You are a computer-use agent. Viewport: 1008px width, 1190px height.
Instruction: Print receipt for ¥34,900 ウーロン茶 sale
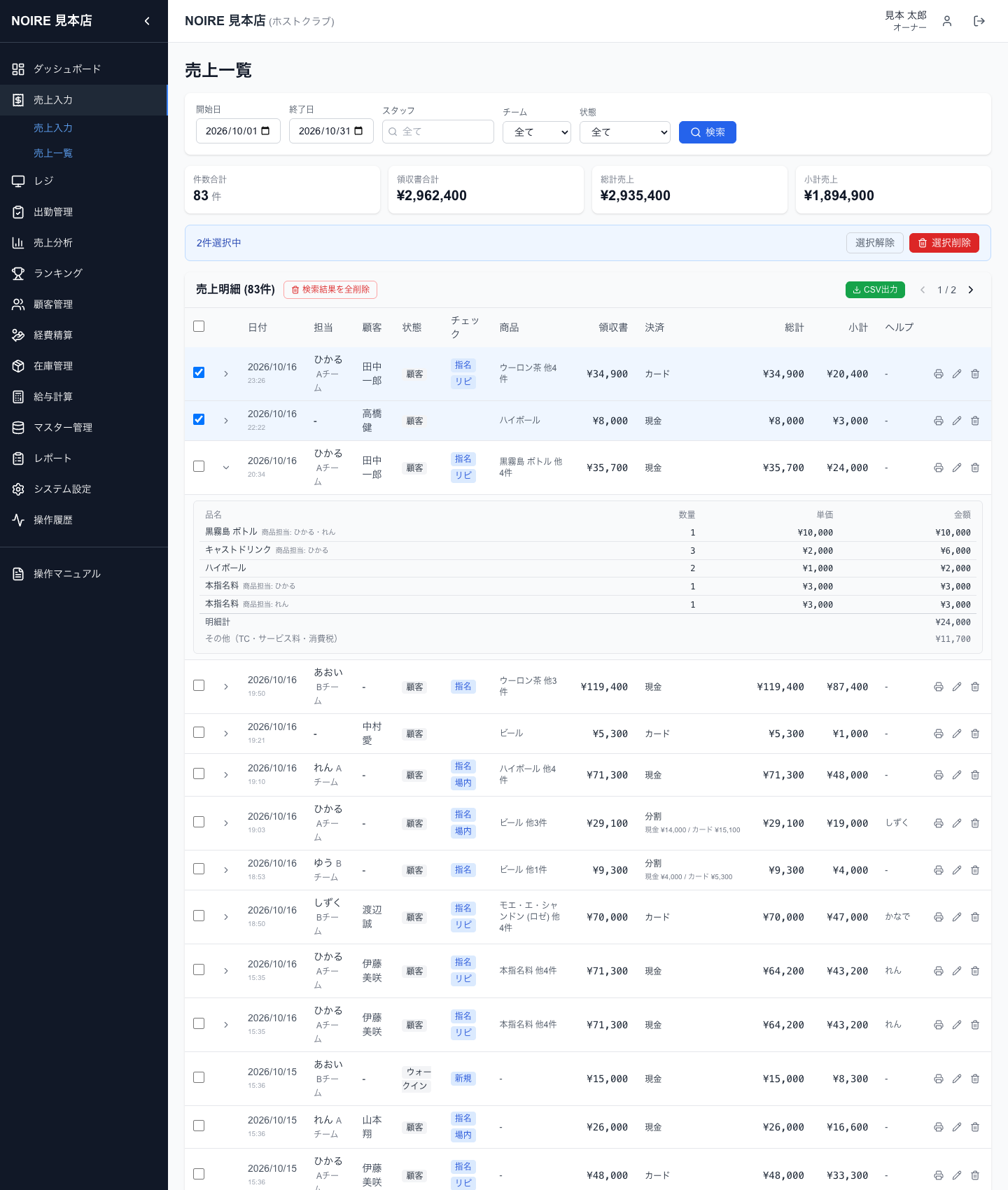pos(939,374)
